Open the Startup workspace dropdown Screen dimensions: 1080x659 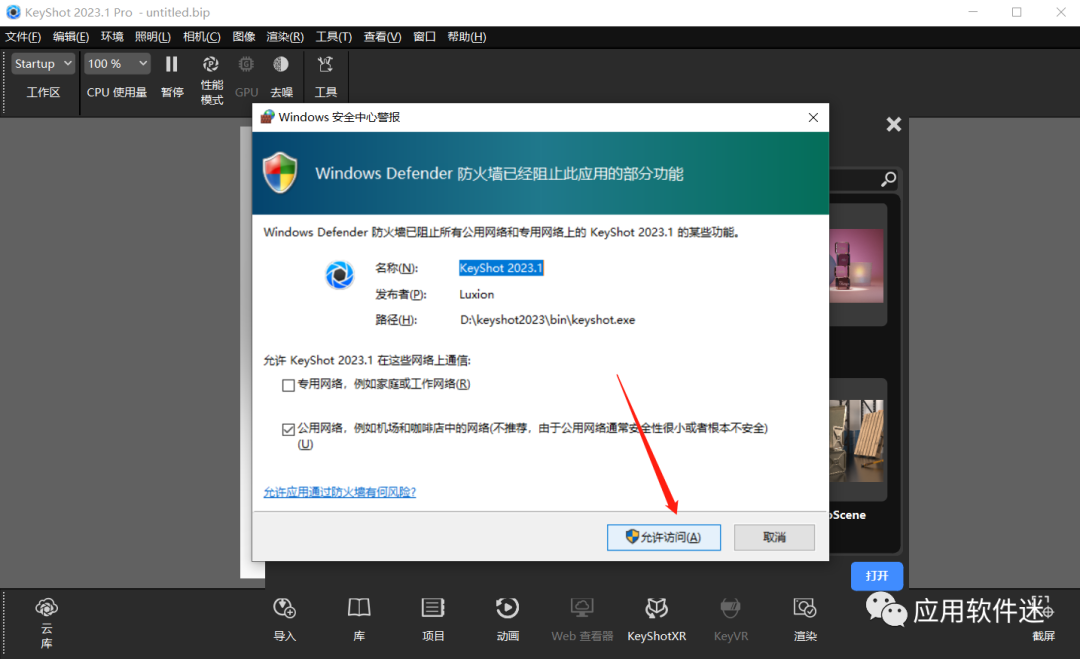click(x=42, y=63)
